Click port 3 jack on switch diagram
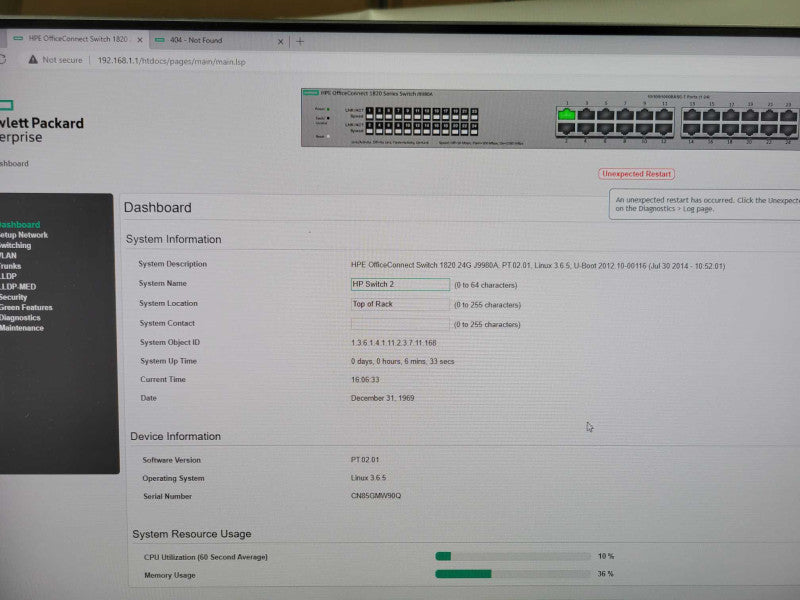The height and width of the screenshot is (600, 800). (586, 115)
